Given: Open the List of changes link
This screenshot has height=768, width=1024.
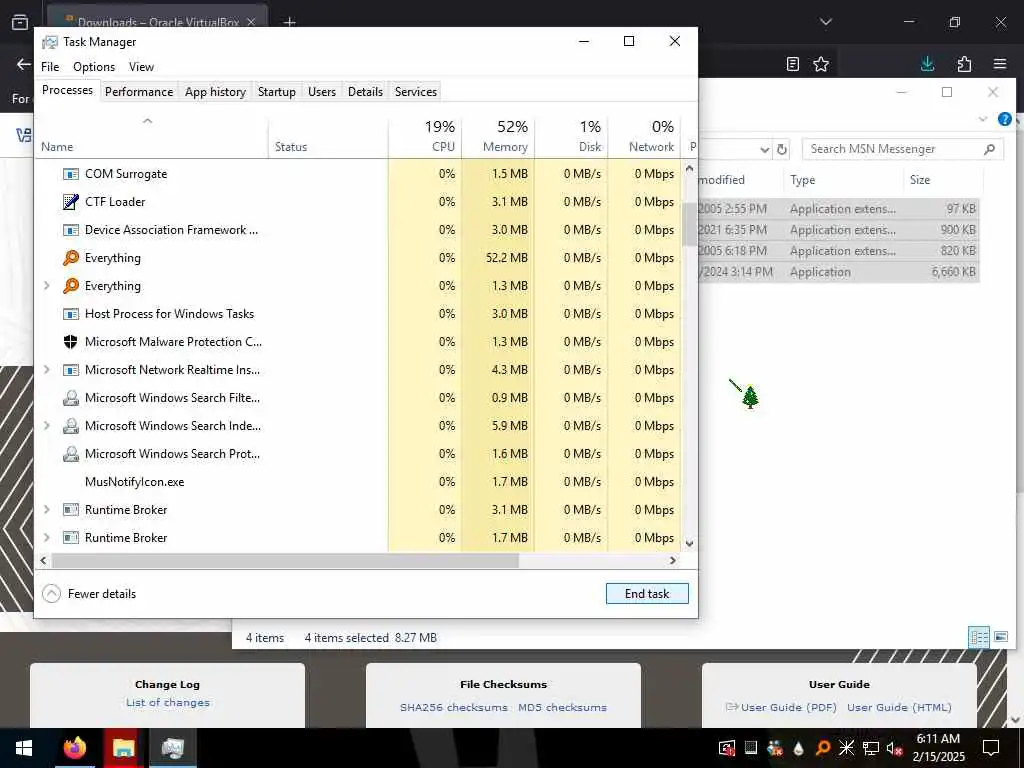Looking at the screenshot, I should (168, 703).
